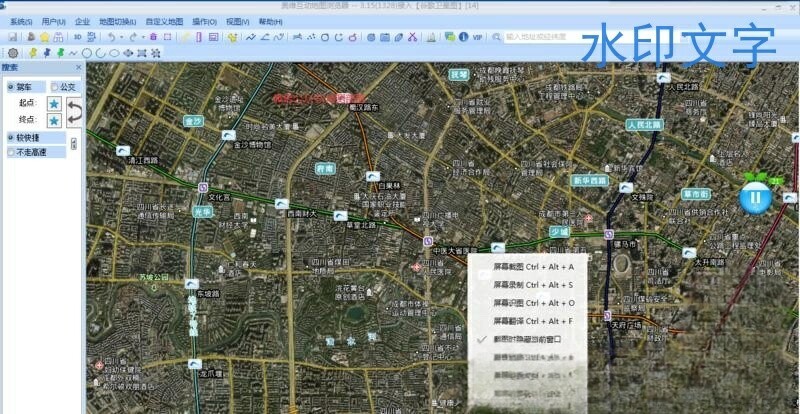Click the 人民北路 station label on map
The width and height of the screenshot is (800, 414).
point(644,125)
